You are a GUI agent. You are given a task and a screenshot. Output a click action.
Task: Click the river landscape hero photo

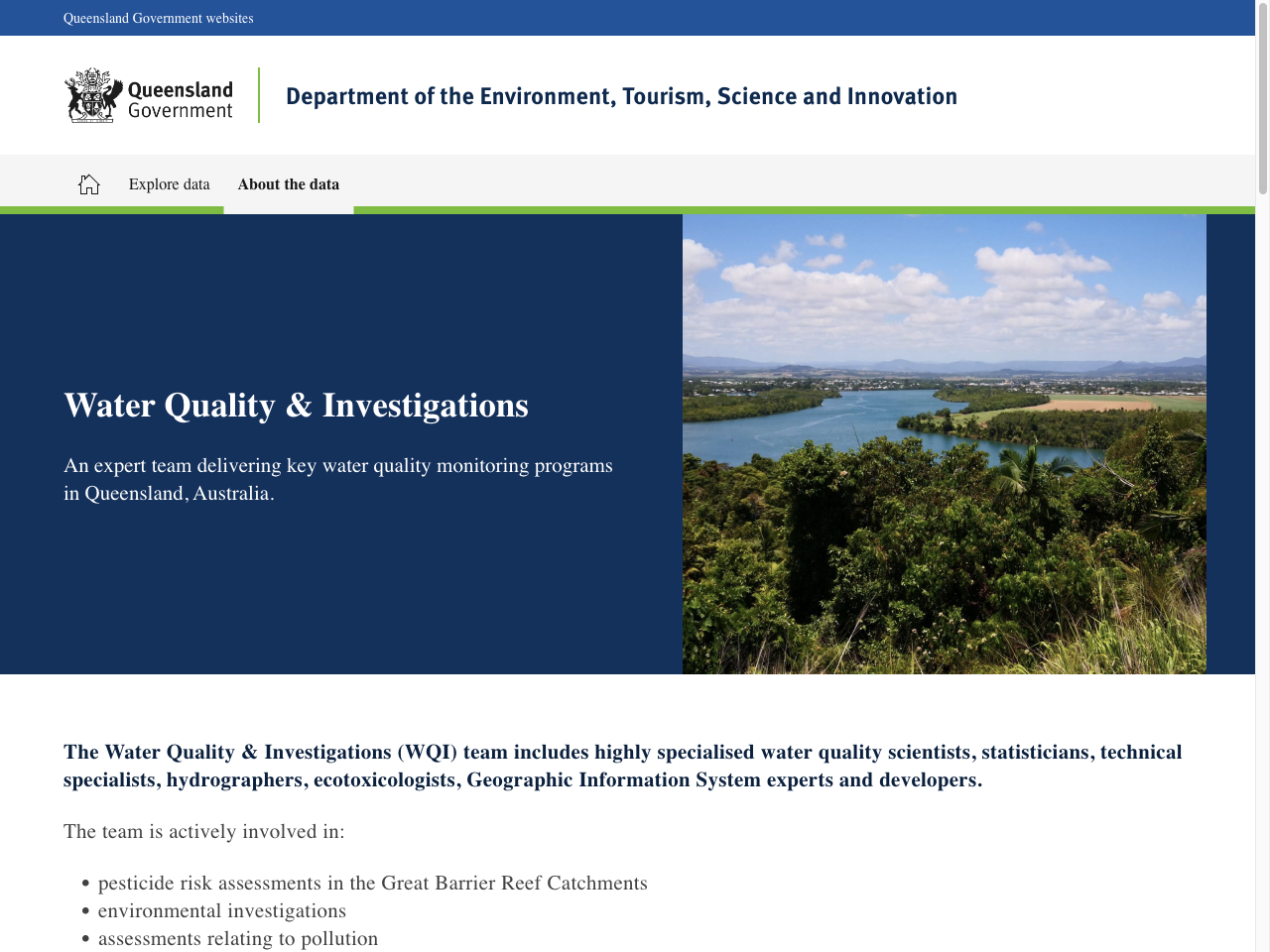[945, 444]
